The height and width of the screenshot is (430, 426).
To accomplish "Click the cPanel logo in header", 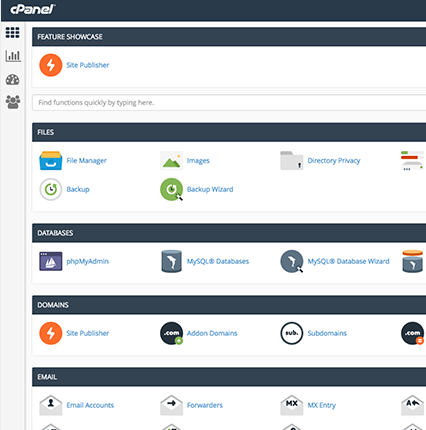I will pyautogui.click(x=33, y=9).
